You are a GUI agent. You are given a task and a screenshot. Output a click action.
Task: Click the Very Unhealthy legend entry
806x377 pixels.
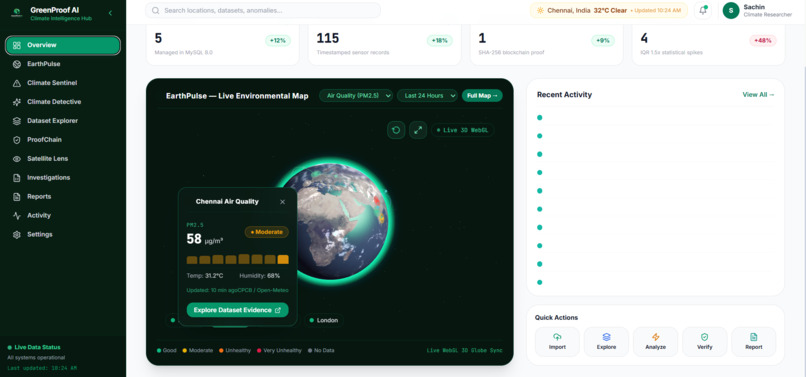pyautogui.click(x=280, y=351)
